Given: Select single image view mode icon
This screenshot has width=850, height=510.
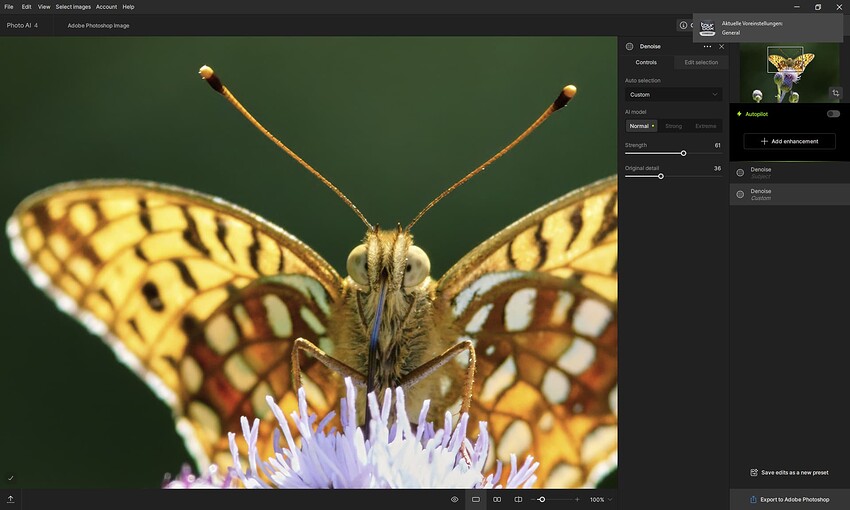Looking at the screenshot, I should [476, 499].
